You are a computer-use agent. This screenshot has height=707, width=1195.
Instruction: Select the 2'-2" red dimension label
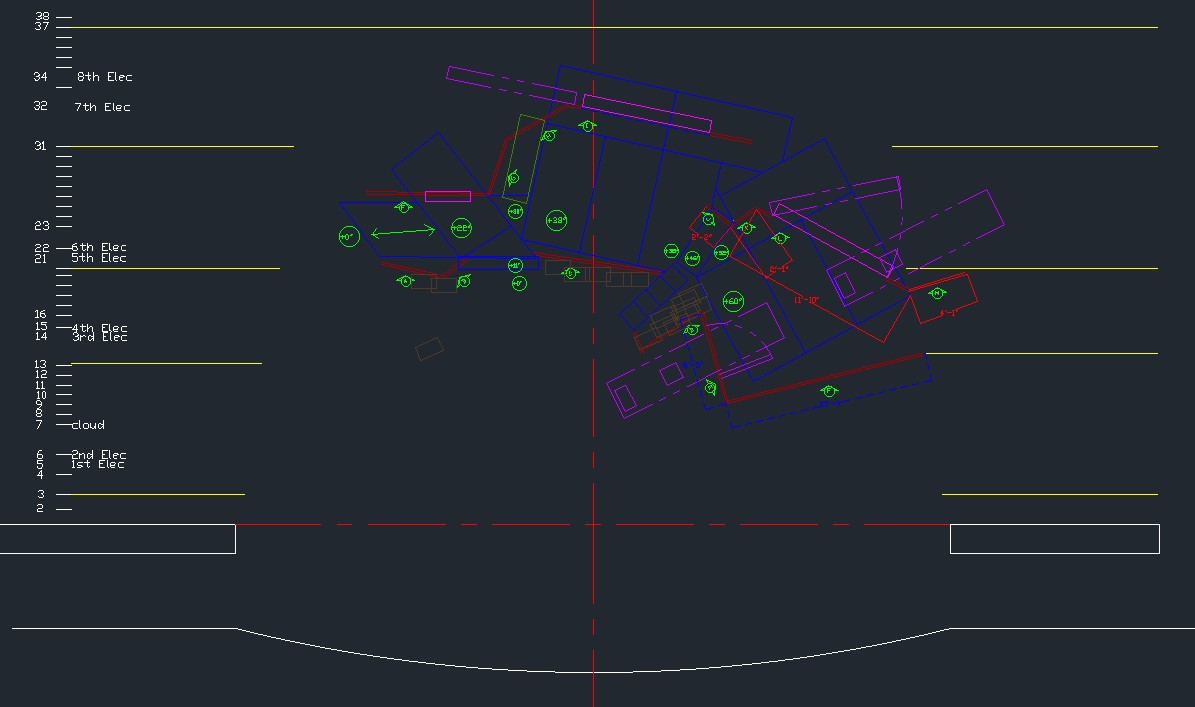click(x=701, y=237)
